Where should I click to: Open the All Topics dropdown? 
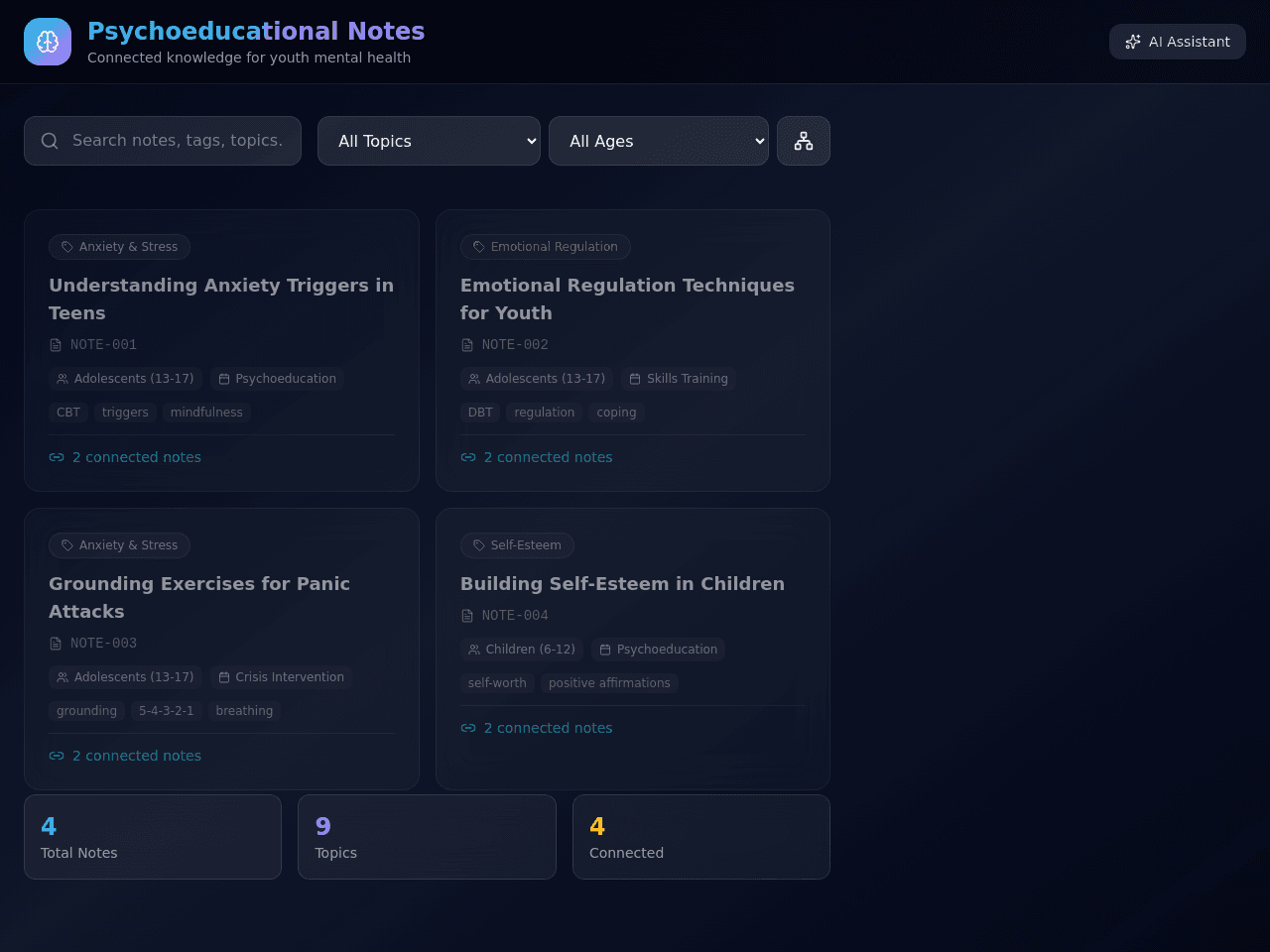[429, 141]
